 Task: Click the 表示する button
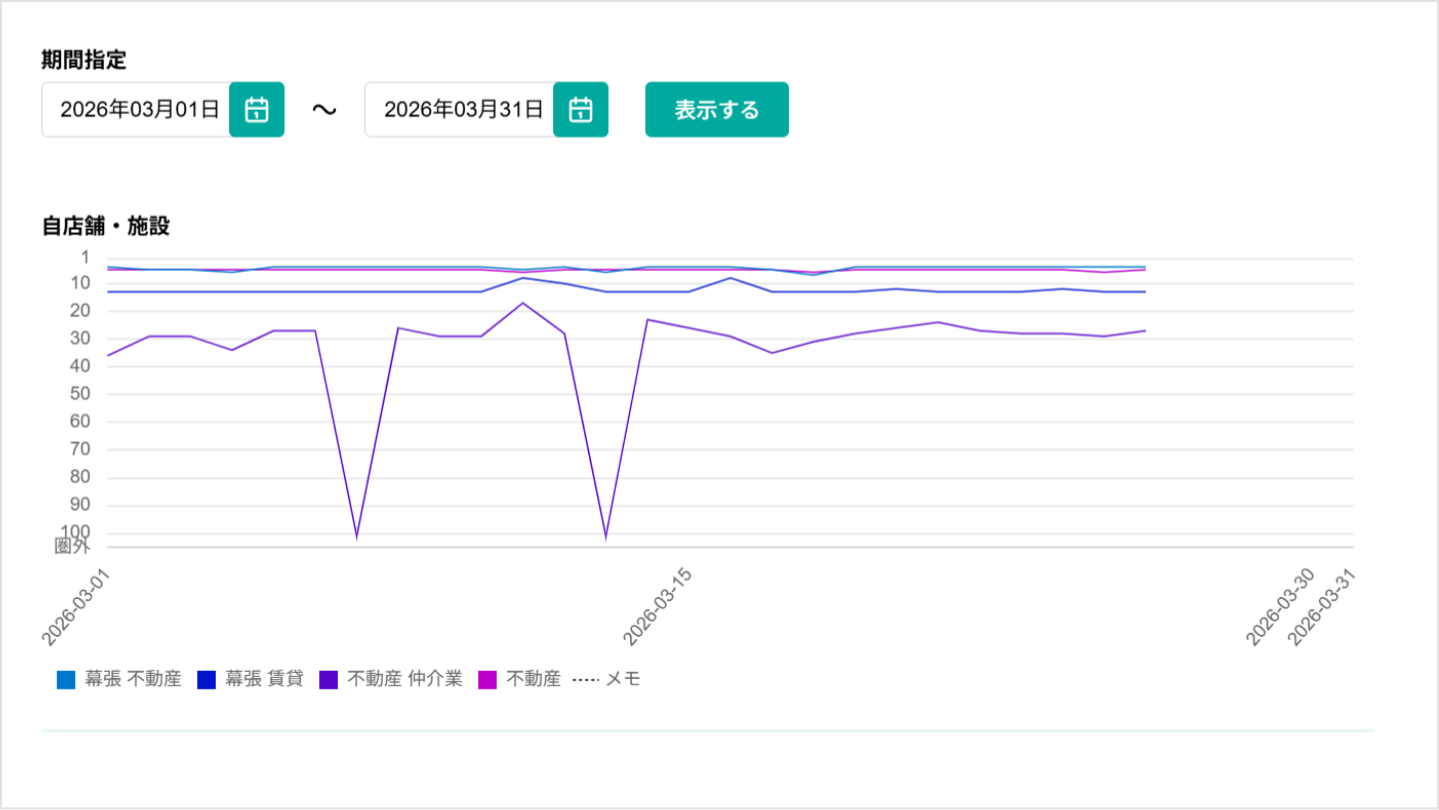coord(717,109)
